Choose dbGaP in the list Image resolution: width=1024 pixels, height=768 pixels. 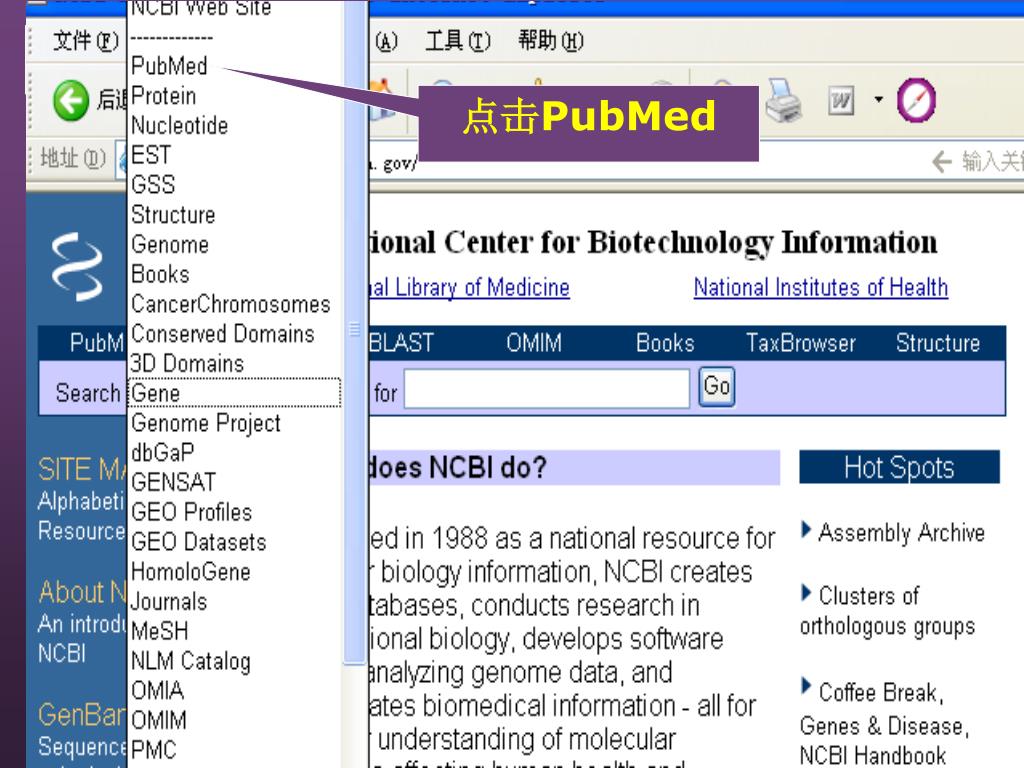coord(163,453)
